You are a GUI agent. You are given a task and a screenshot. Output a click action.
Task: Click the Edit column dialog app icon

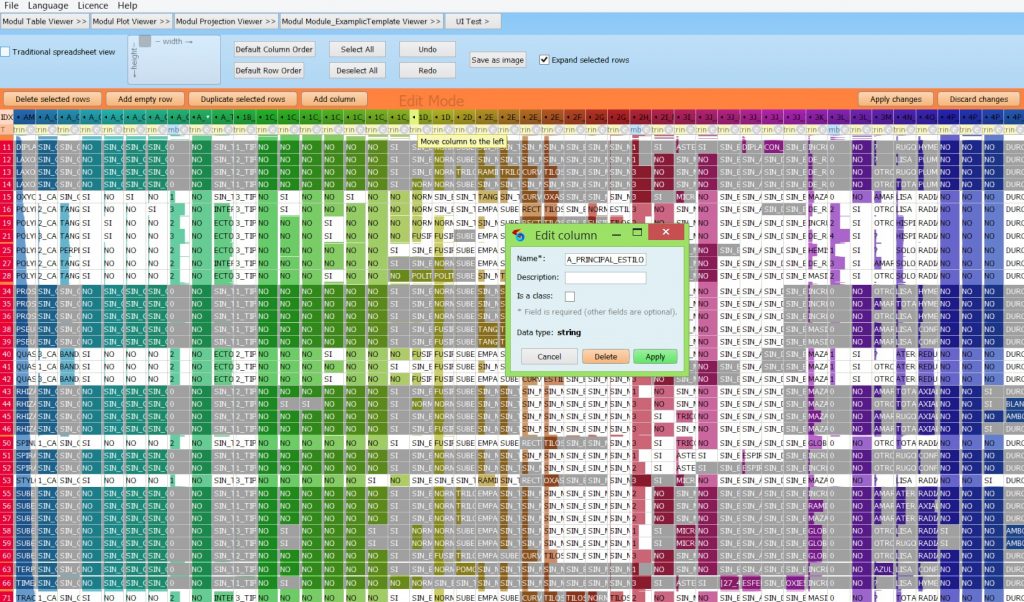point(519,235)
